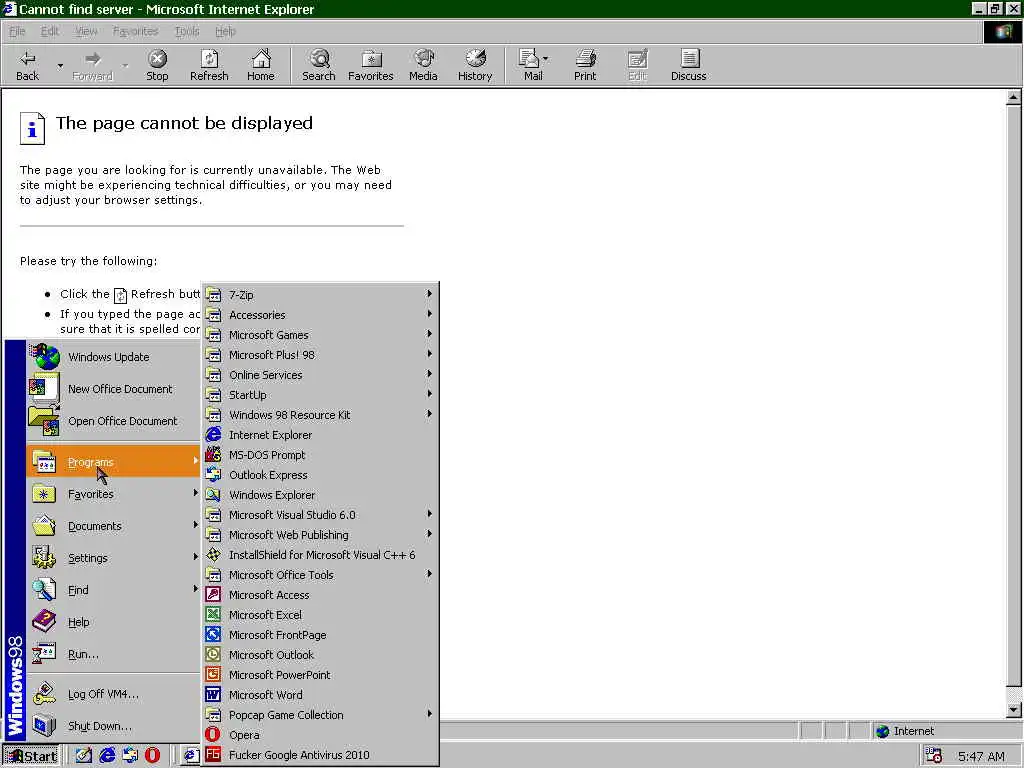Open Fucker Google Antivirus 2010 entry
Screen dimensions: 1024x768
[320, 755]
